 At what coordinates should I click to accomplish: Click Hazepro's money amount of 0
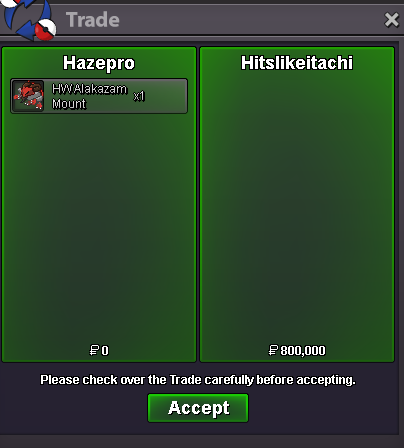pos(105,351)
